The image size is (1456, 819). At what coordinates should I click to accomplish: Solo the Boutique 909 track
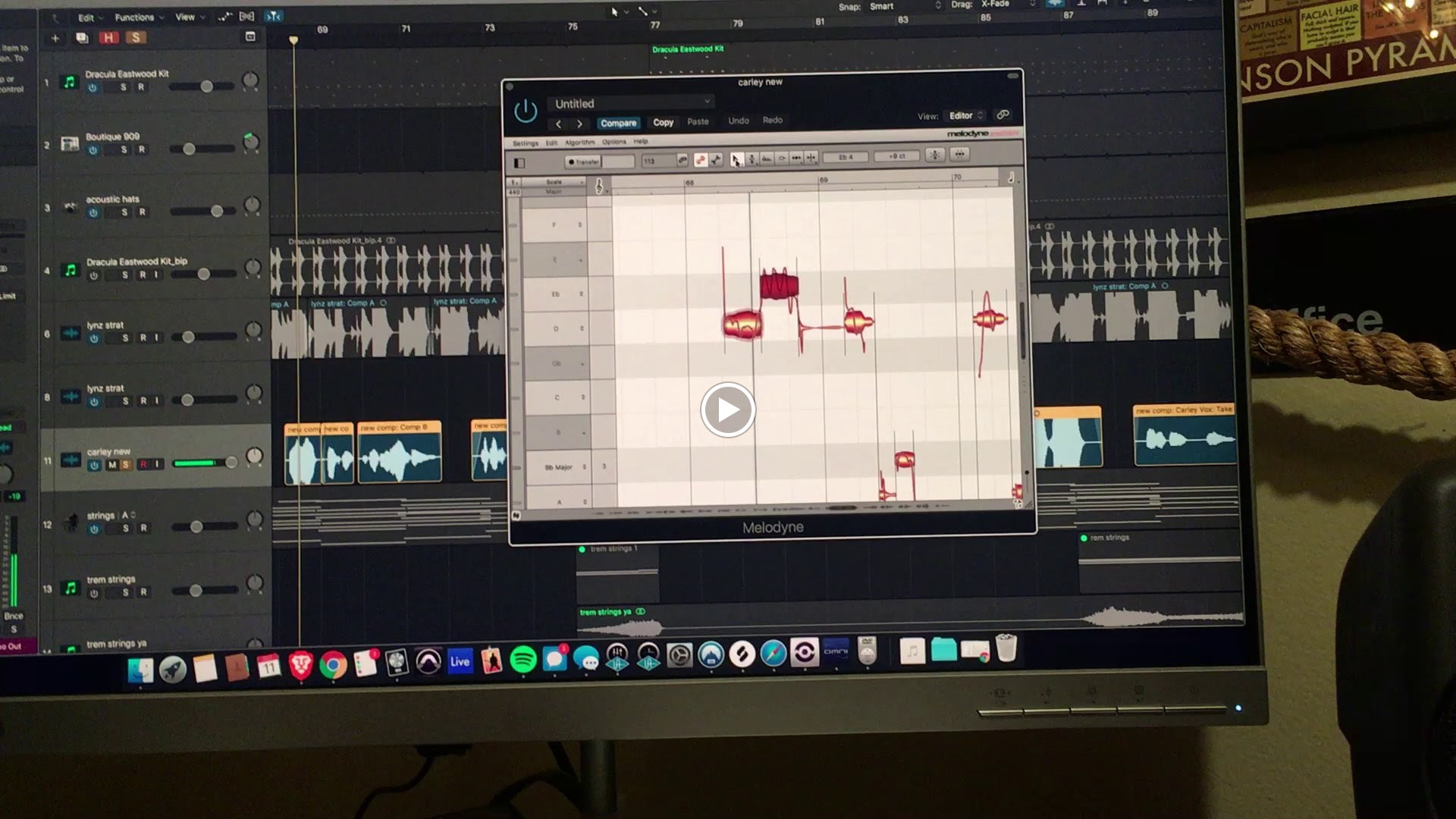pos(124,149)
